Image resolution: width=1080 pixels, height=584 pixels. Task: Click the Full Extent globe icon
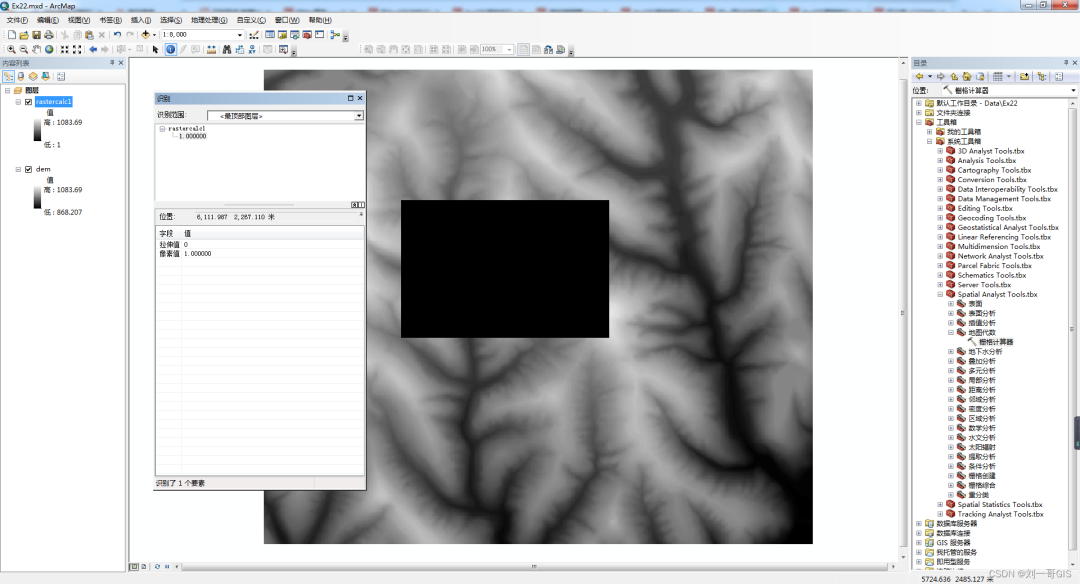tap(50, 50)
